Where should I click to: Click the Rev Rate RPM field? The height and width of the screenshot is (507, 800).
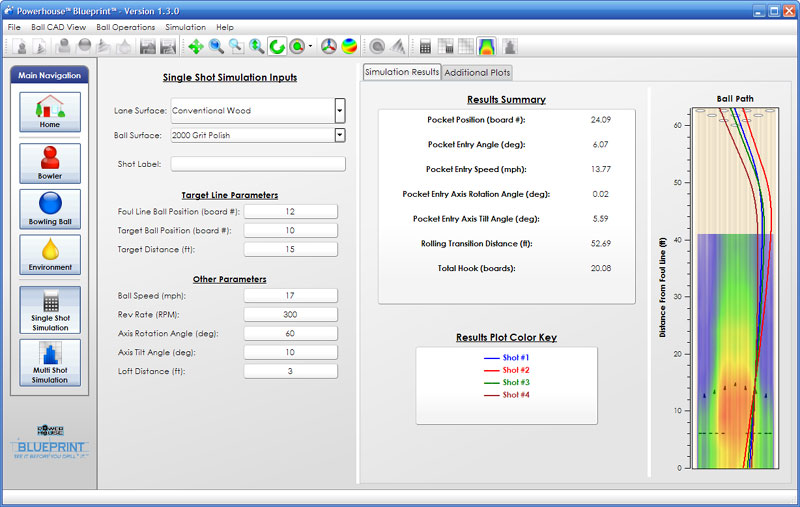(290, 314)
